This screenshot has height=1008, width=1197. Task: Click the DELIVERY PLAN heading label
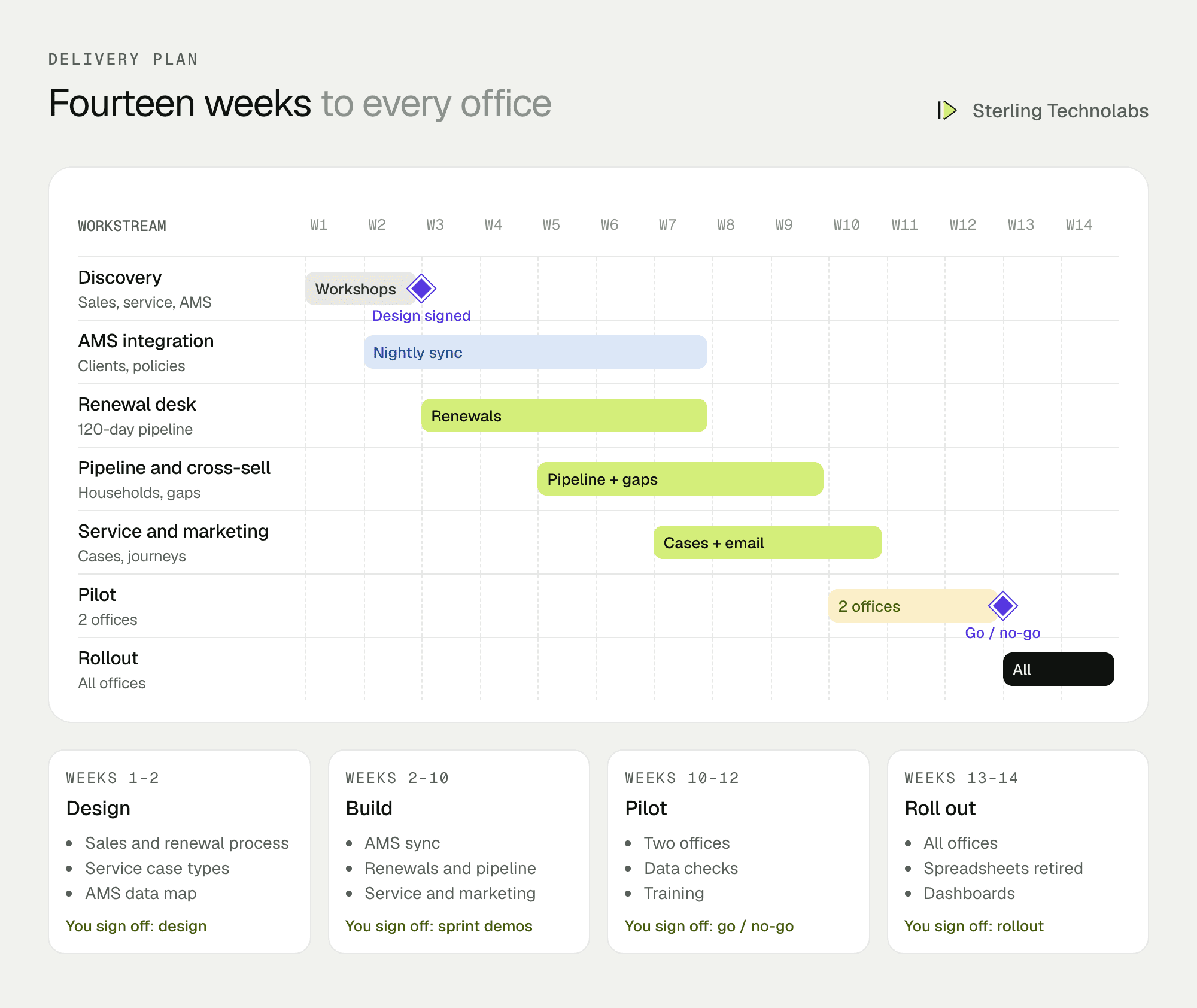tap(123, 59)
